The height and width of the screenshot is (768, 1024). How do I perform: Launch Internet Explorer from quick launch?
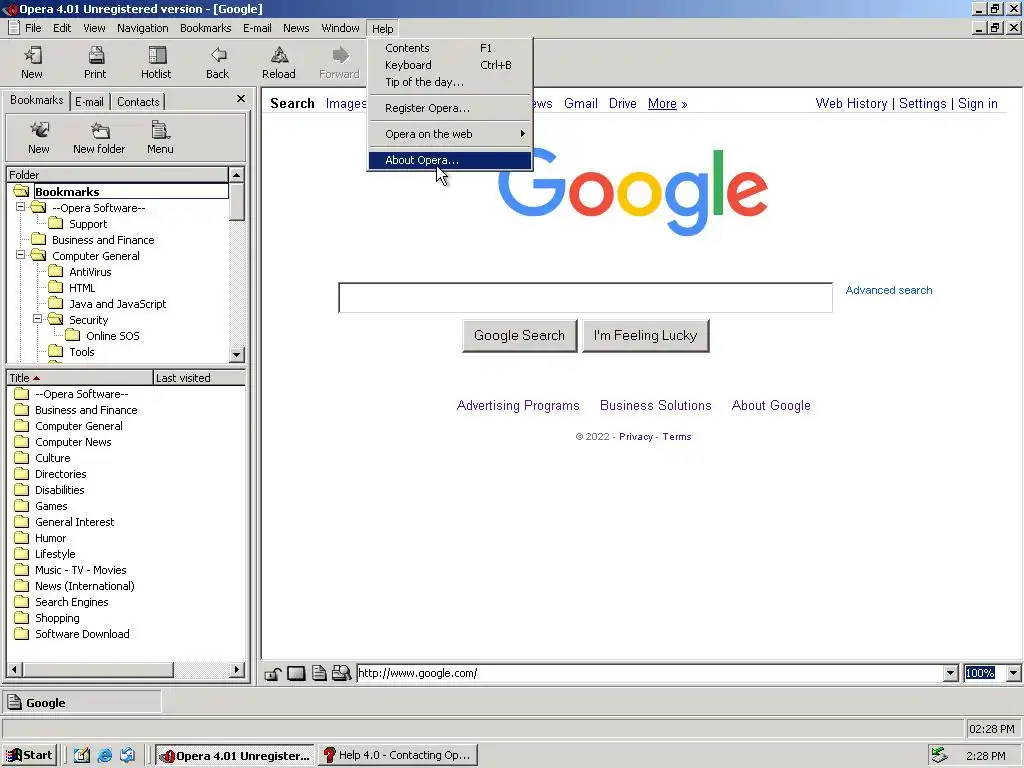(104, 756)
